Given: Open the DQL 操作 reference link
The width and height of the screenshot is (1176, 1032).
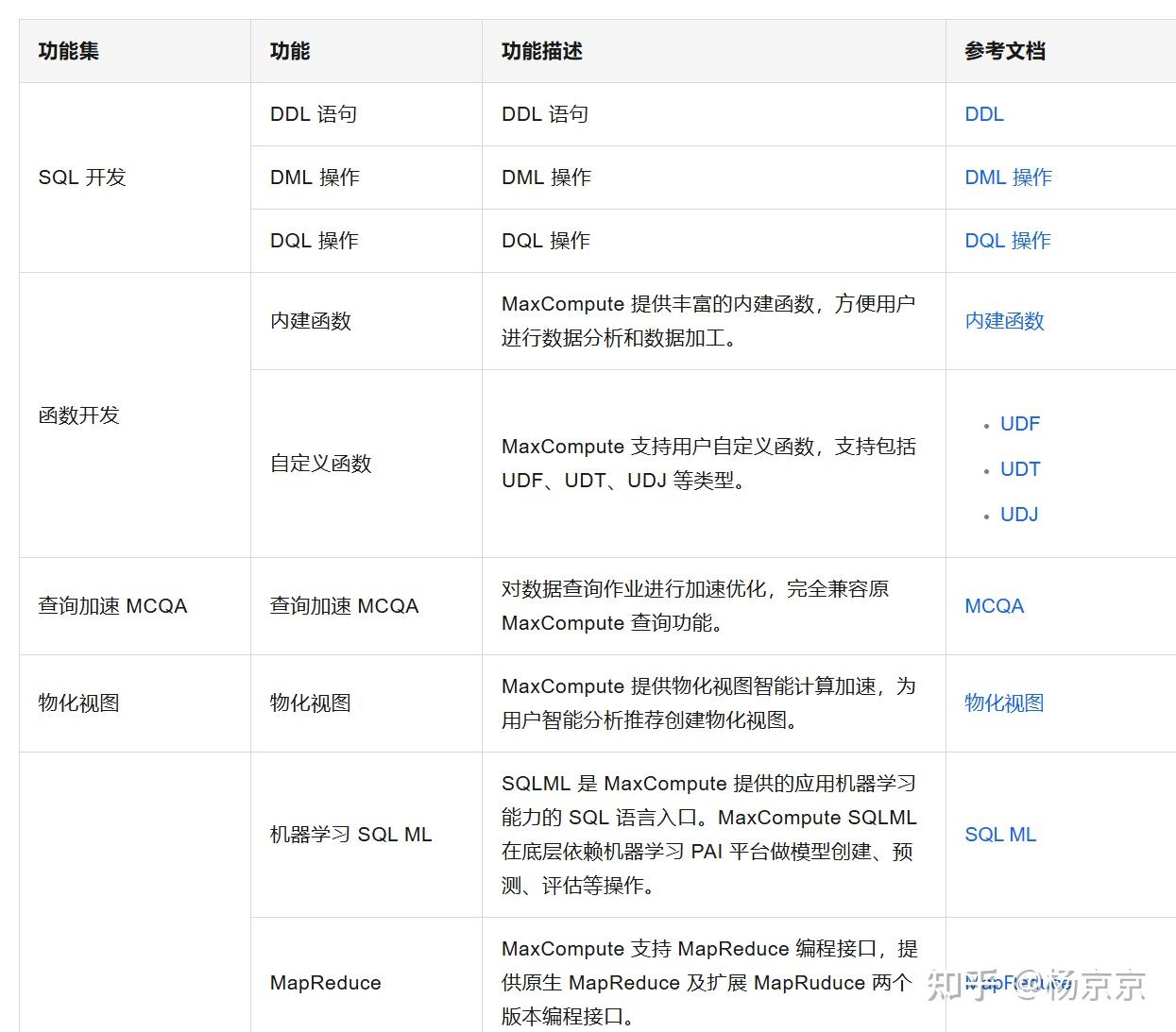Looking at the screenshot, I should (x=1007, y=240).
